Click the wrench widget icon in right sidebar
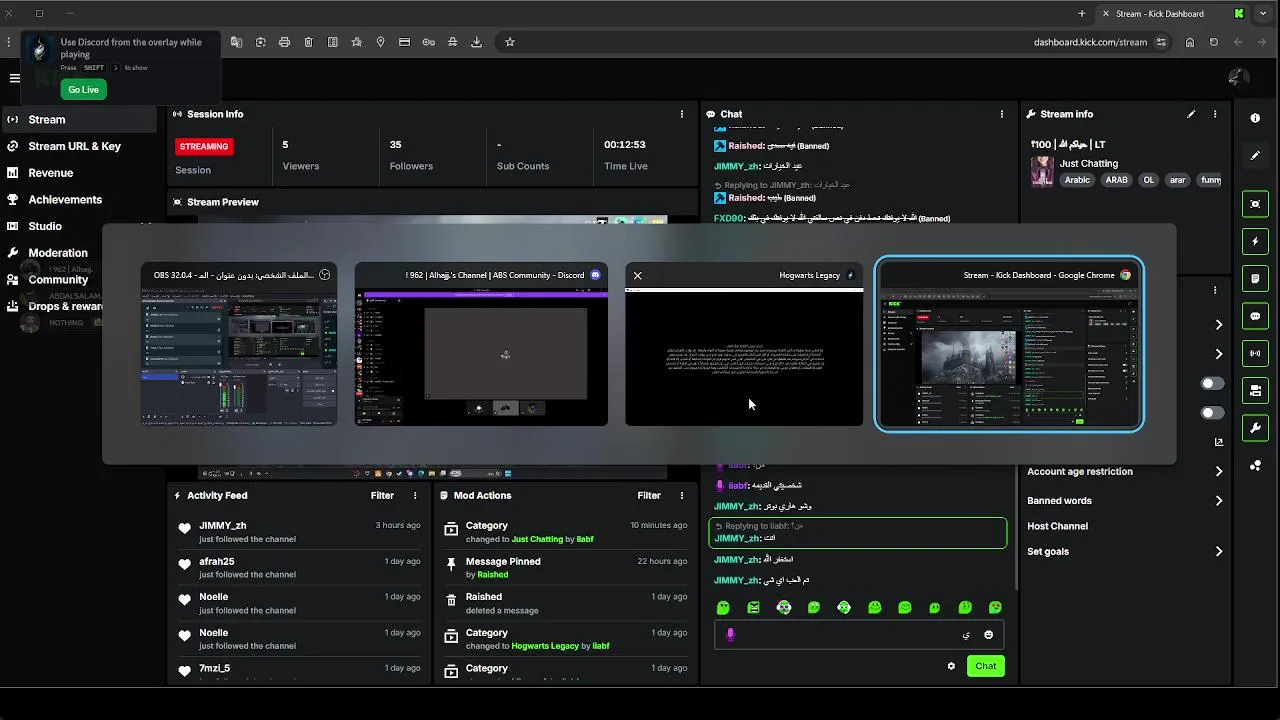This screenshot has height=720, width=1280. click(x=1255, y=428)
